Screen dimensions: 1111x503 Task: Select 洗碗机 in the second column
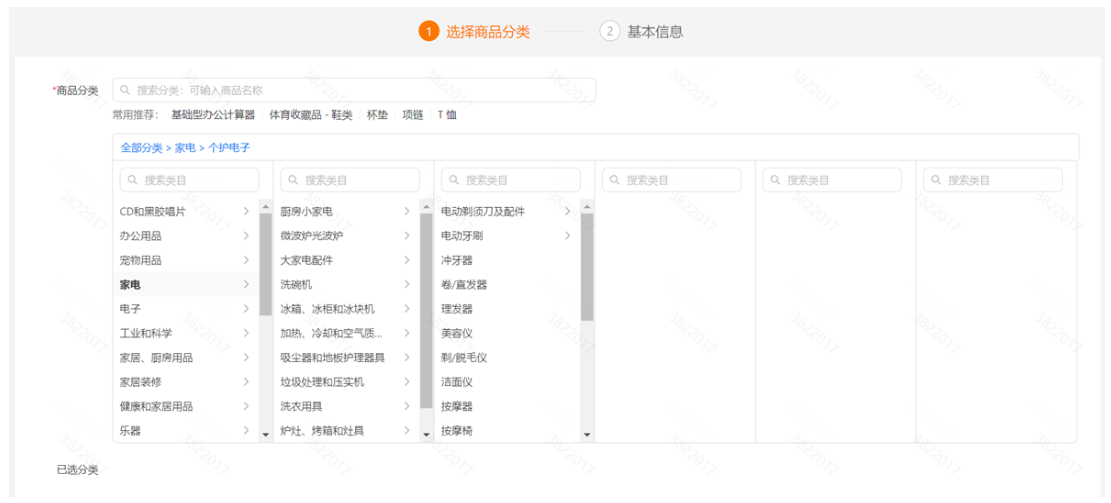click(296, 285)
